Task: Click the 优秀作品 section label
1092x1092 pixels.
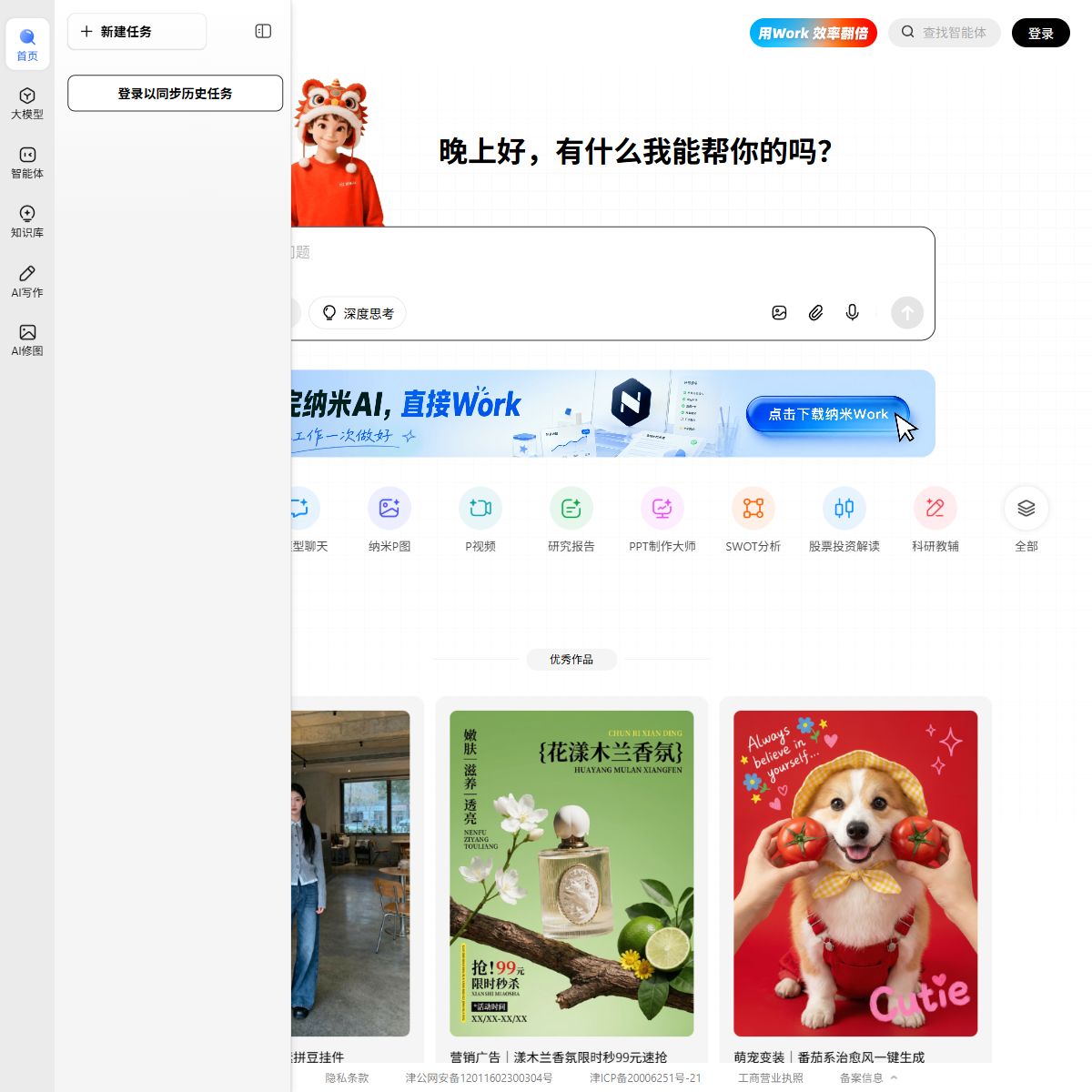Action: (x=571, y=659)
